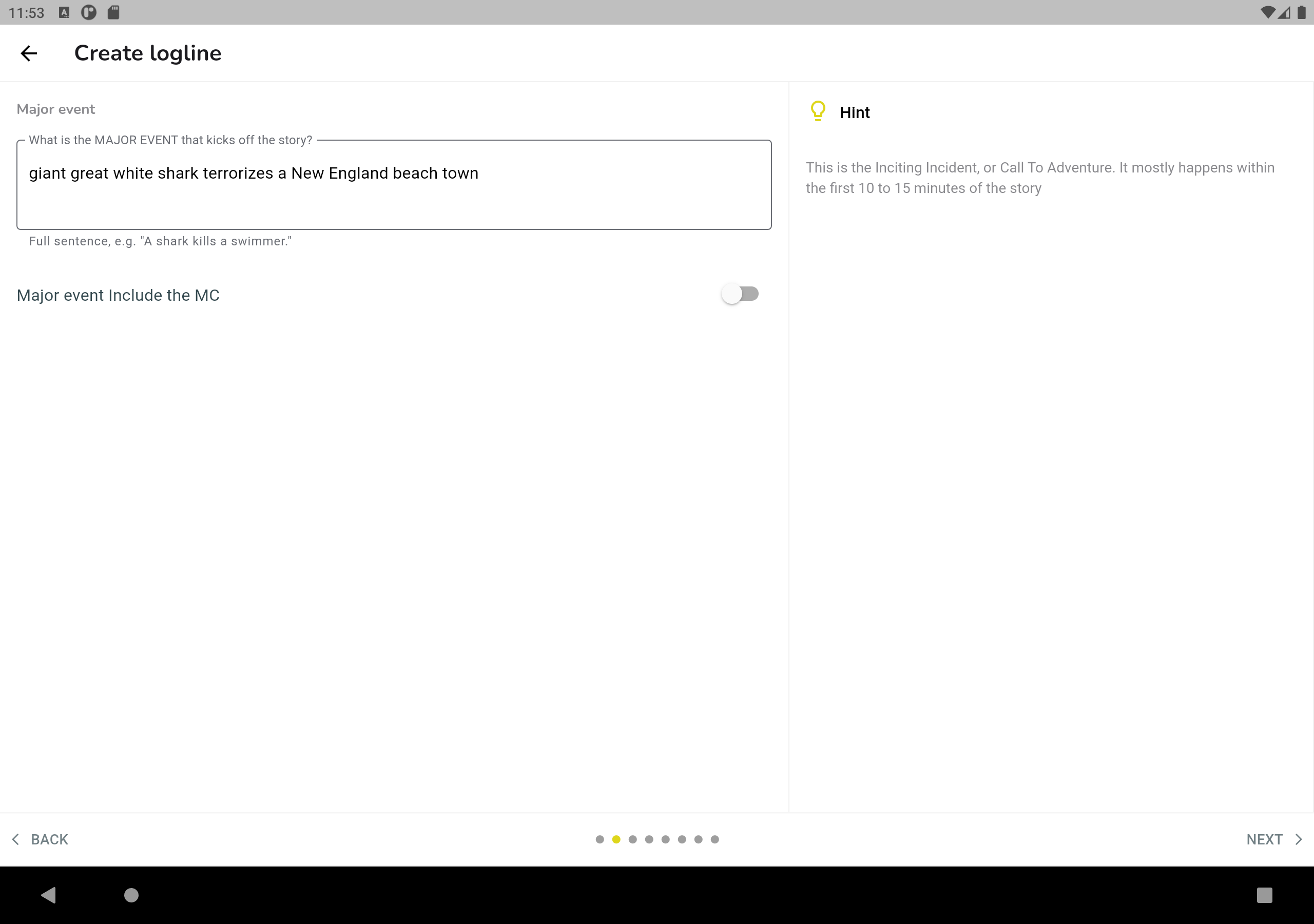Click the 'Major event Include the MC' label
1314x924 pixels.
118,295
